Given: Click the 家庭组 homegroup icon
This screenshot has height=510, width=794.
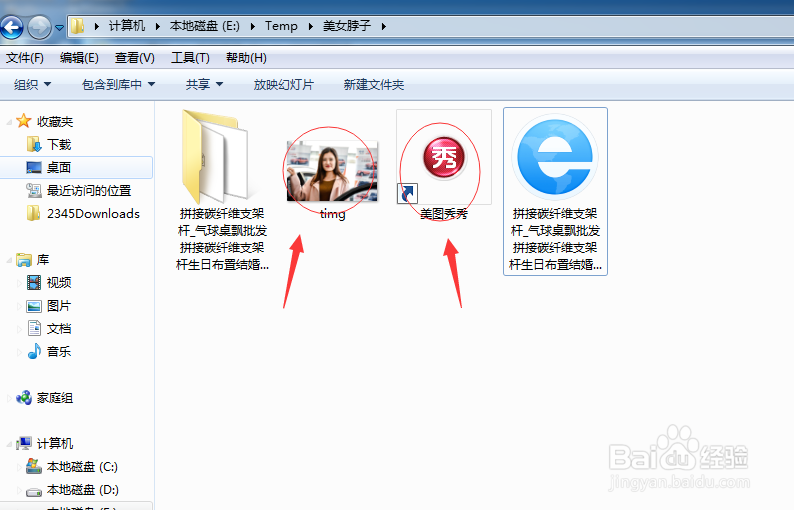Looking at the screenshot, I should [x=24, y=398].
